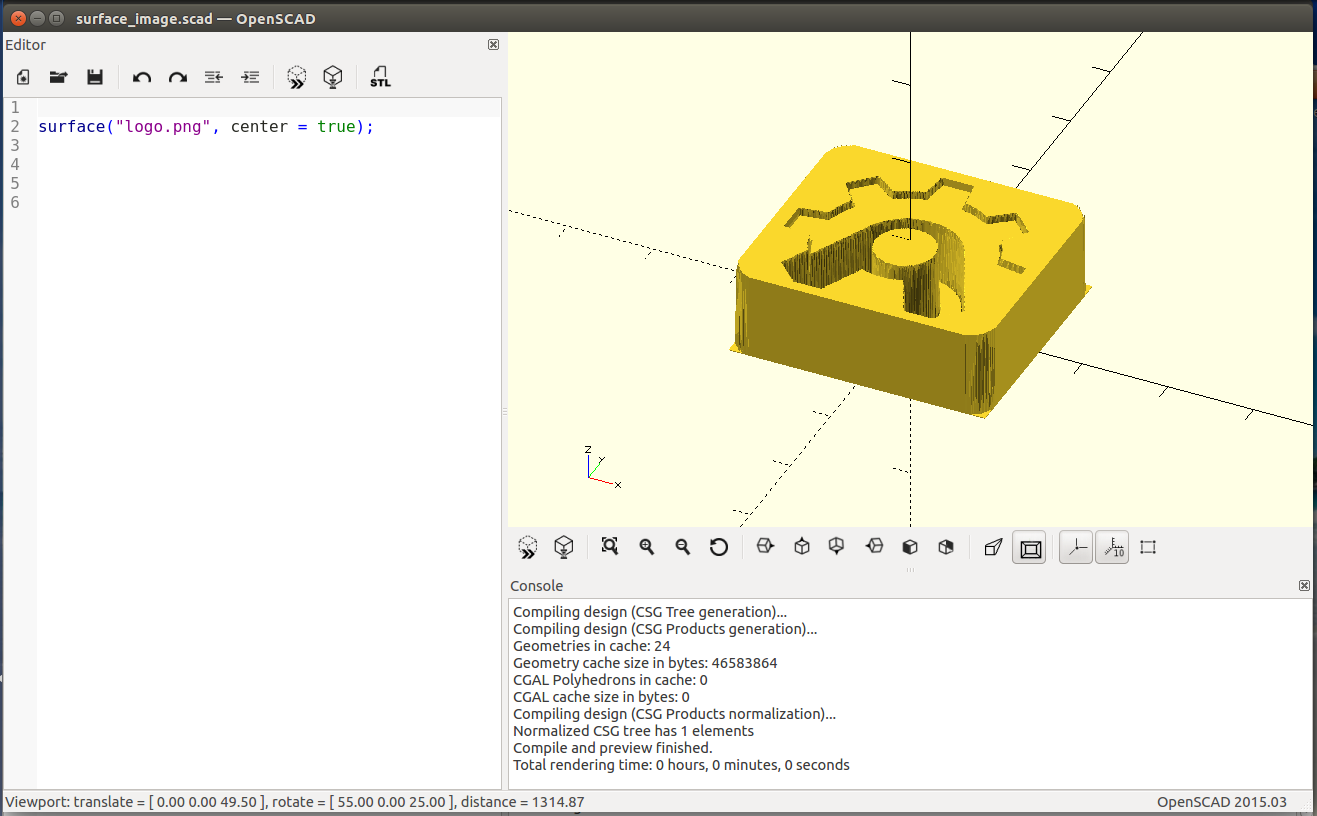Click the View All icon below the viewport
The image size is (1317, 816).
click(x=609, y=546)
